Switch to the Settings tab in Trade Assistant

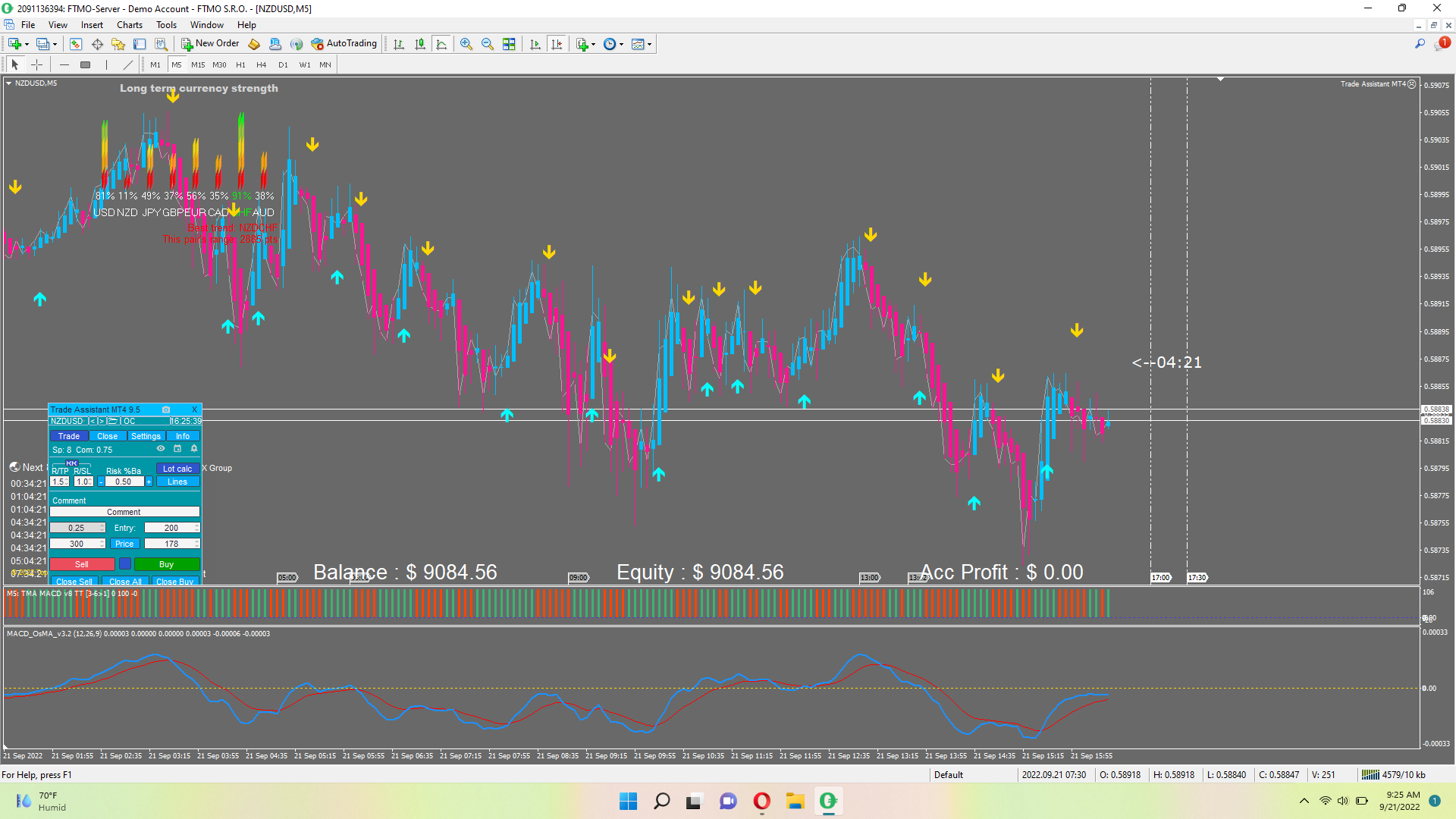146,436
